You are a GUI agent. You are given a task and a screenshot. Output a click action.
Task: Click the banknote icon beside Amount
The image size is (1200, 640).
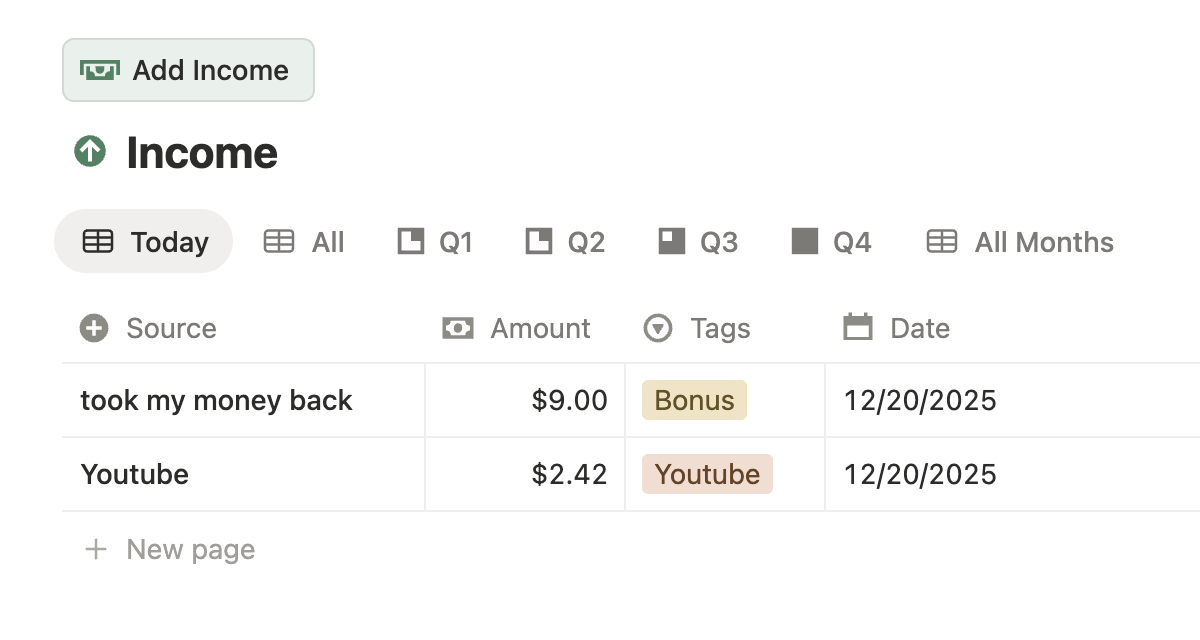(458, 328)
